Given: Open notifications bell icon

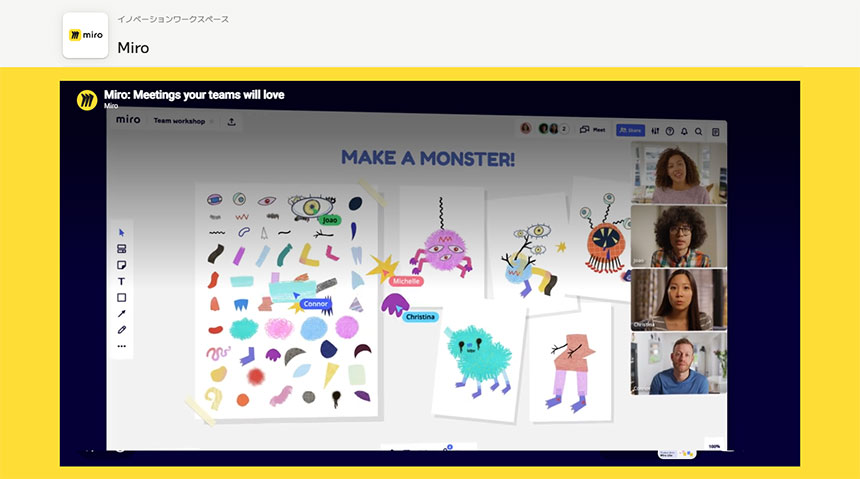Looking at the screenshot, I should tap(684, 131).
